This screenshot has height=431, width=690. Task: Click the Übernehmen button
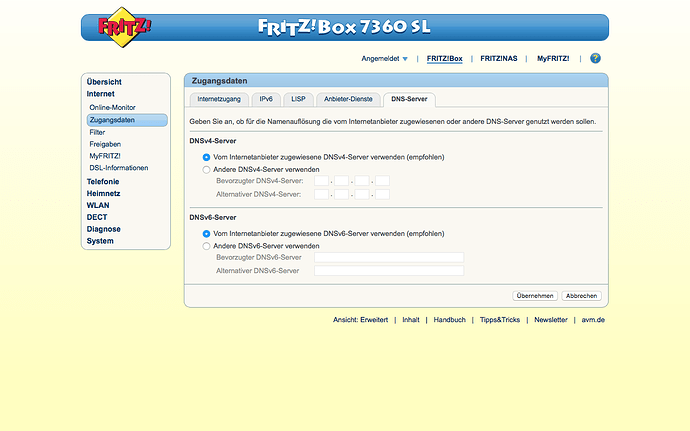coord(535,296)
